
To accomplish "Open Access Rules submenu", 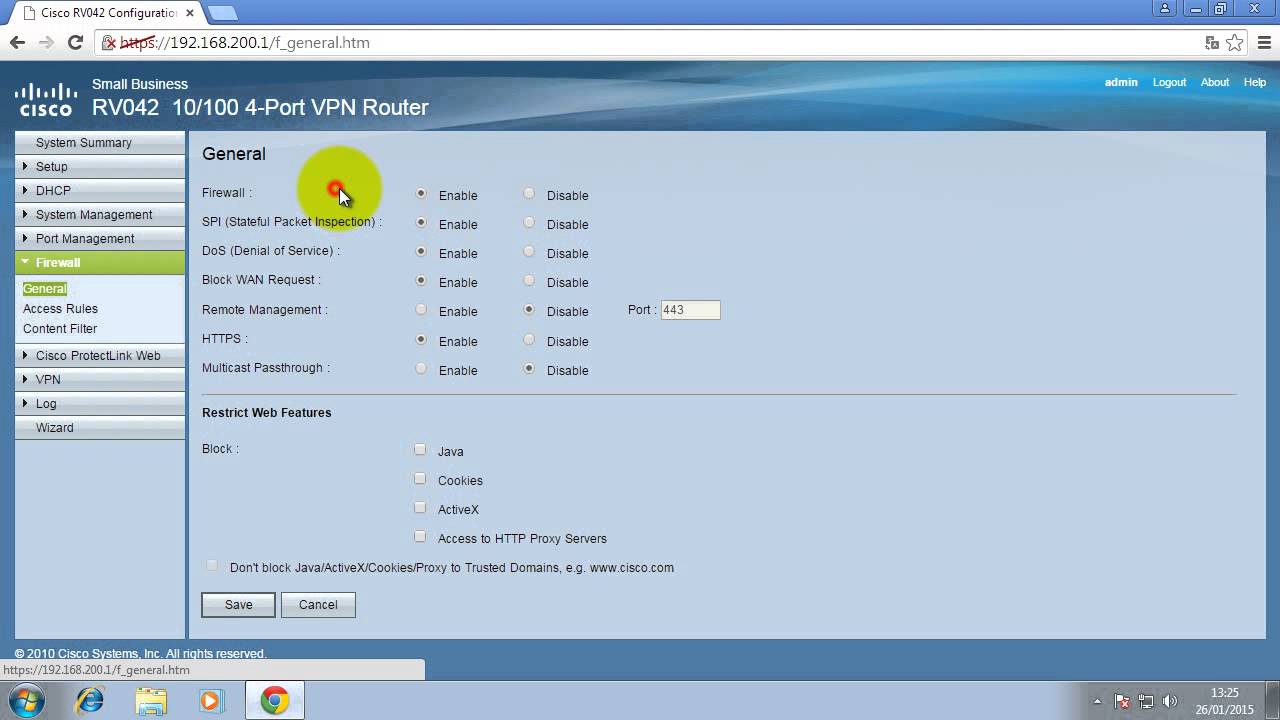I will (x=60, y=309).
